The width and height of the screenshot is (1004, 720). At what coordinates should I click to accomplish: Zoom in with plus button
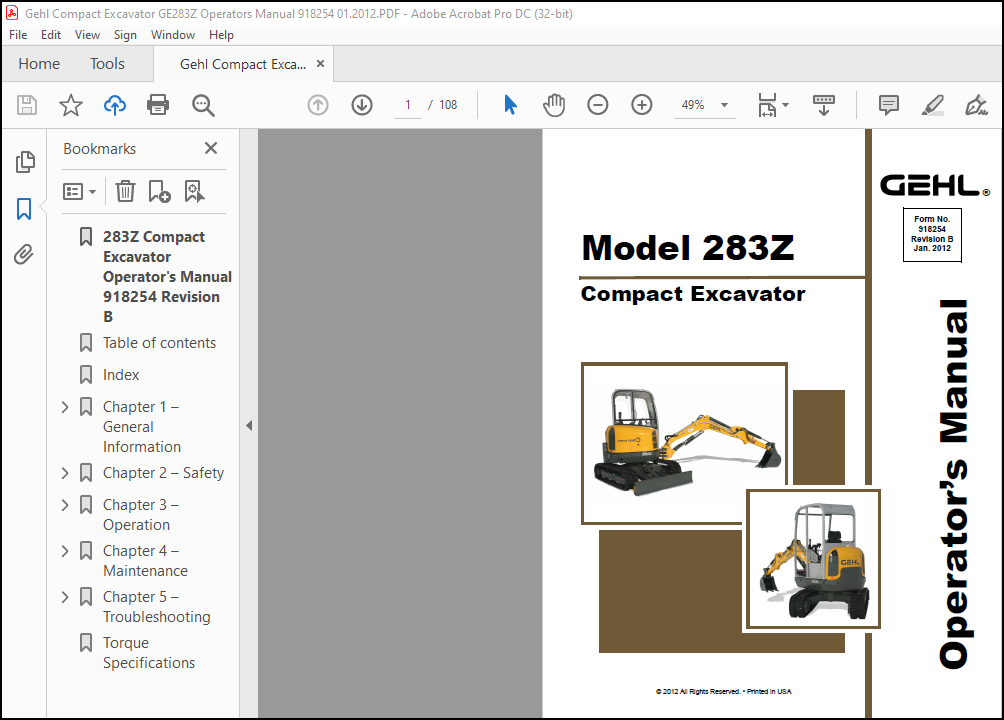point(642,105)
